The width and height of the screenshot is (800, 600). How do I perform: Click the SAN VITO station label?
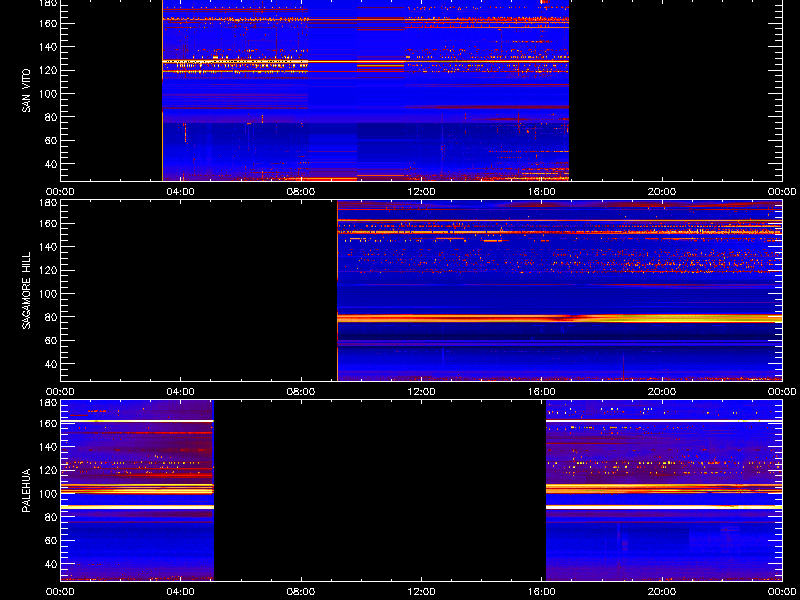pos(27,91)
